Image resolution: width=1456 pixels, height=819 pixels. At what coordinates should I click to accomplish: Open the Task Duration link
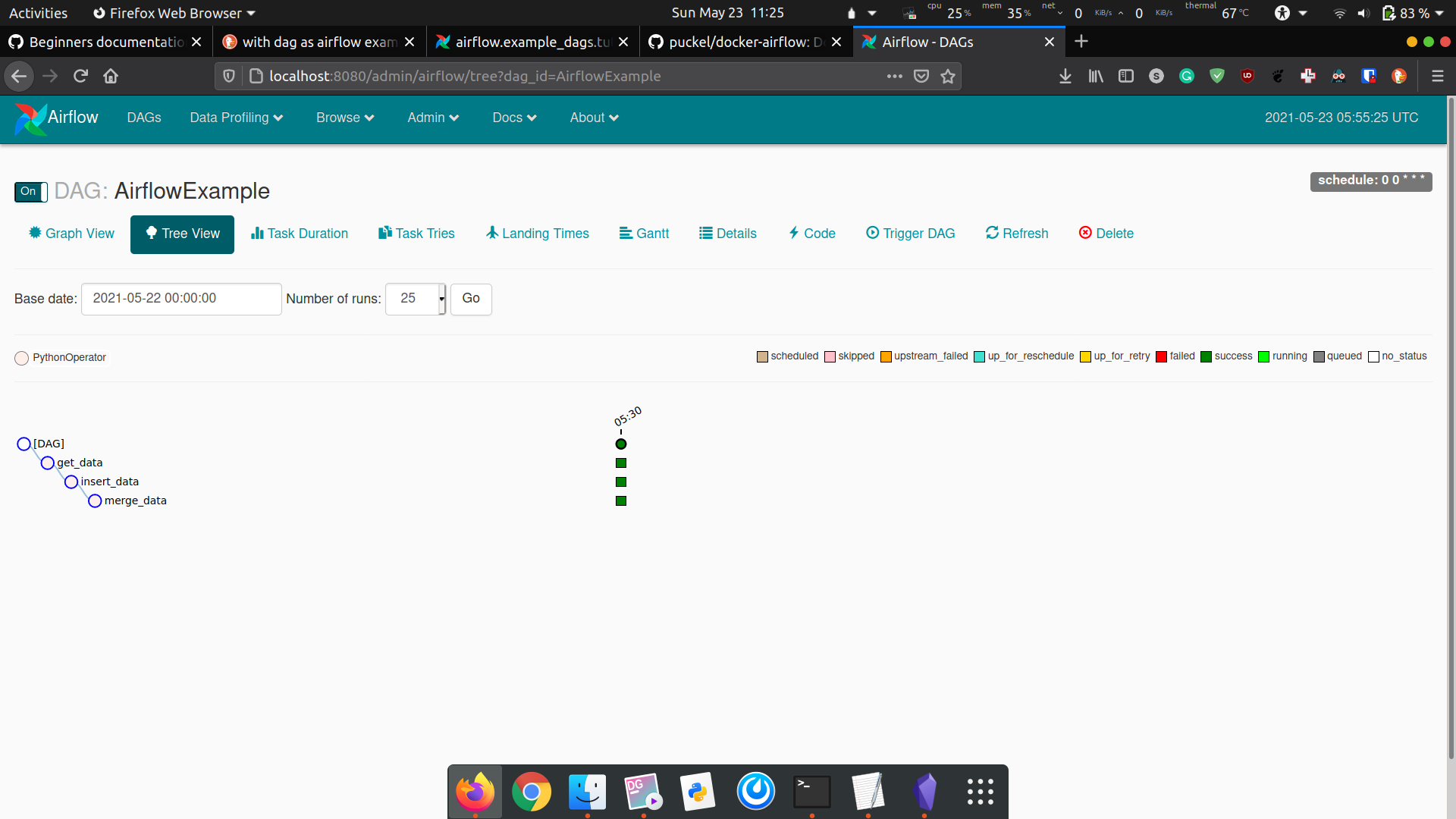pos(300,234)
